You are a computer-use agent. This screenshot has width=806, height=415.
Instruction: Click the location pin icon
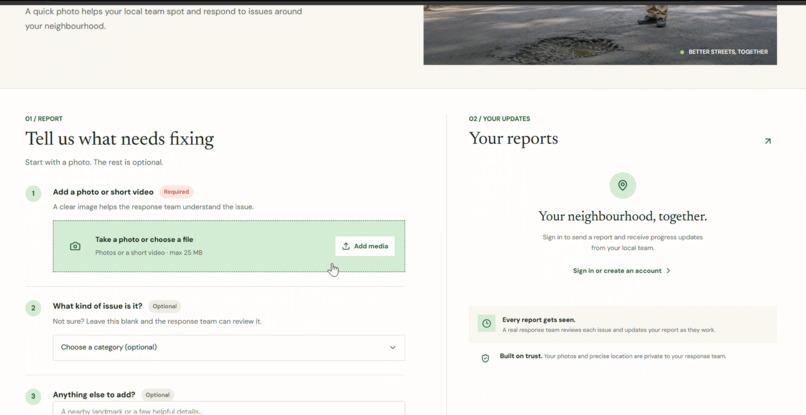622,185
